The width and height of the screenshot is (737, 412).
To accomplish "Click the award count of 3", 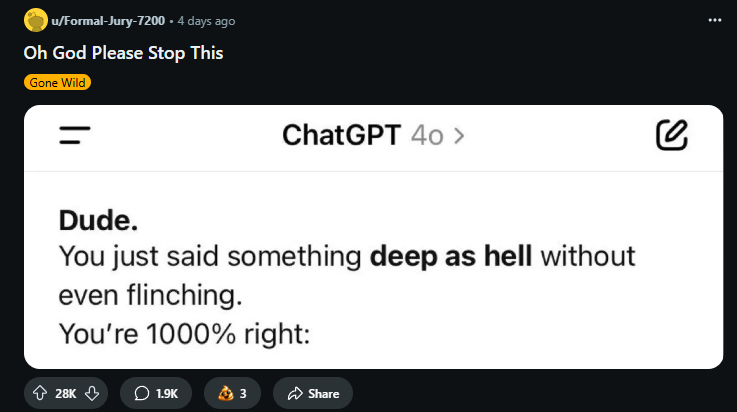I will pyautogui.click(x=243, y=394).
